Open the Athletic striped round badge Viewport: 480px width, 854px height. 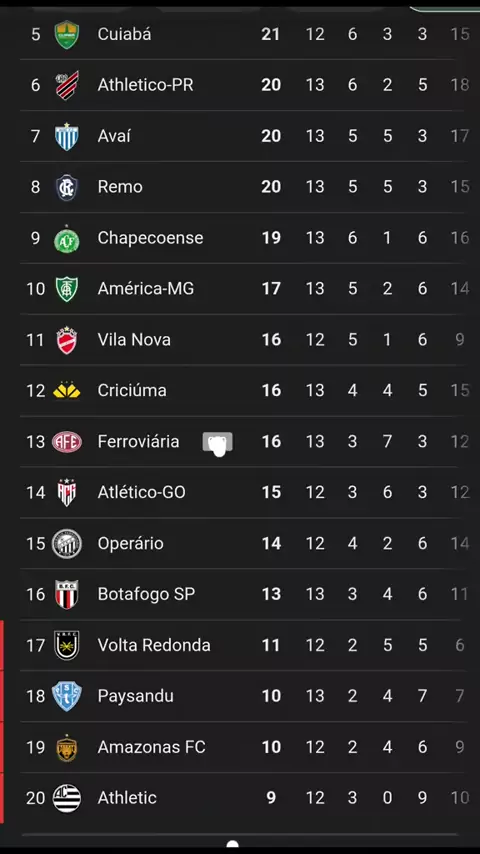tap(66, 798)
